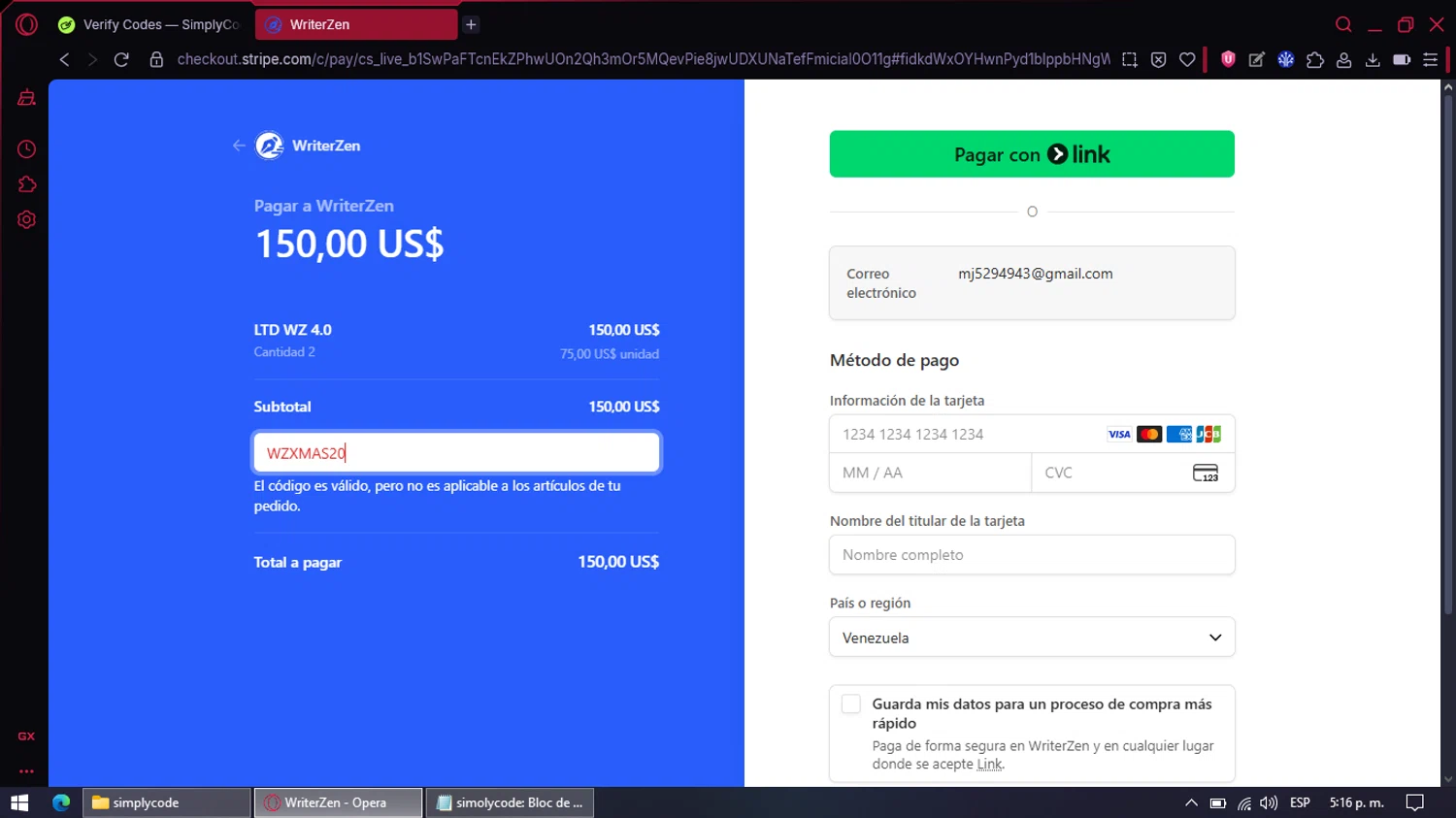Tick the save my data checkbox
Screen dimensions: 1456x818
tap(851, 704)
